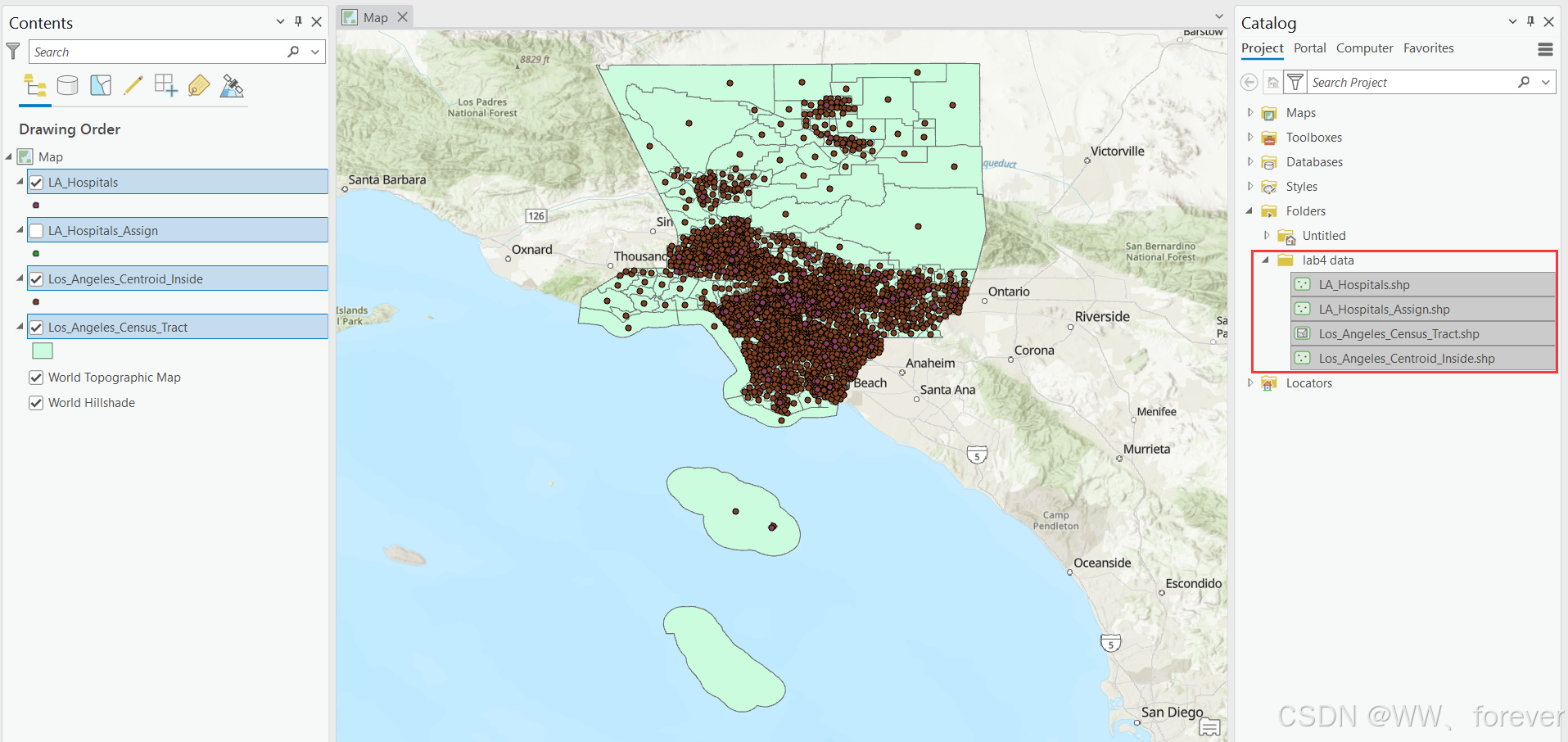Collapse the LA_Hospitals_Assign layer symbology
The width and height of the screenshot is (1568, 742).
[x=18, y=230]
